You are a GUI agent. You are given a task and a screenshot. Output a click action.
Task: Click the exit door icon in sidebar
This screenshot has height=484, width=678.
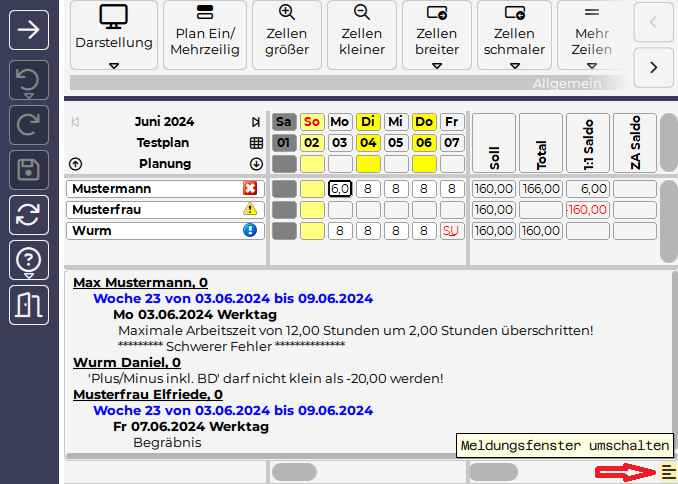[29, 304]
